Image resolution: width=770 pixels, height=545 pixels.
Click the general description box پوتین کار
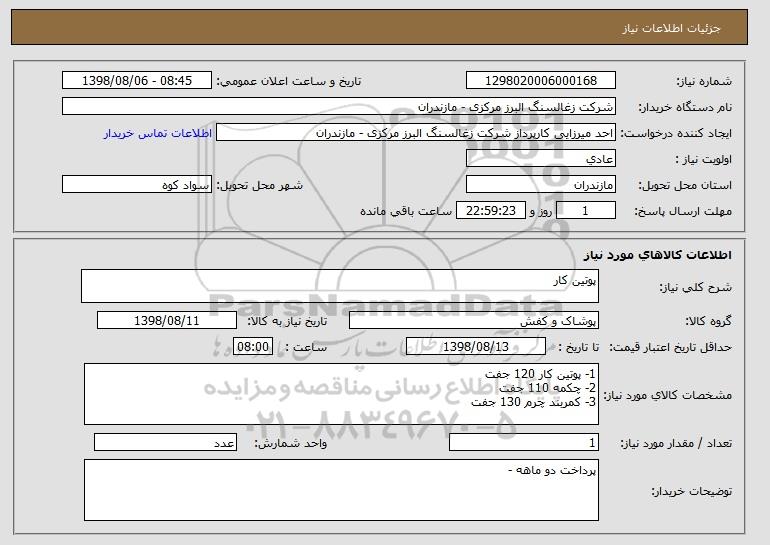click(x=340, y=286)
